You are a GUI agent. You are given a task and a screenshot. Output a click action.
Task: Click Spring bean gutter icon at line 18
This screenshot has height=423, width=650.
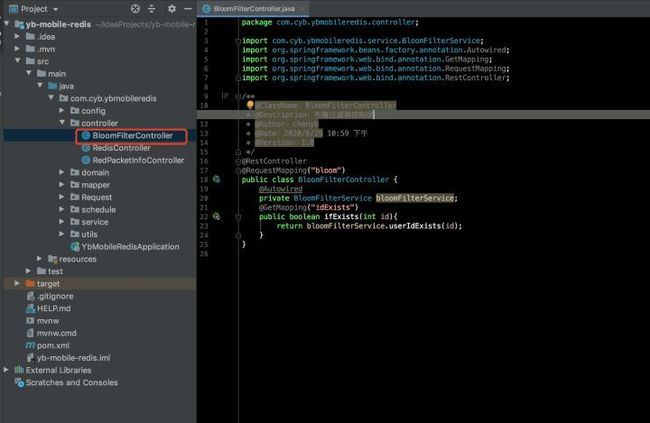216,179
